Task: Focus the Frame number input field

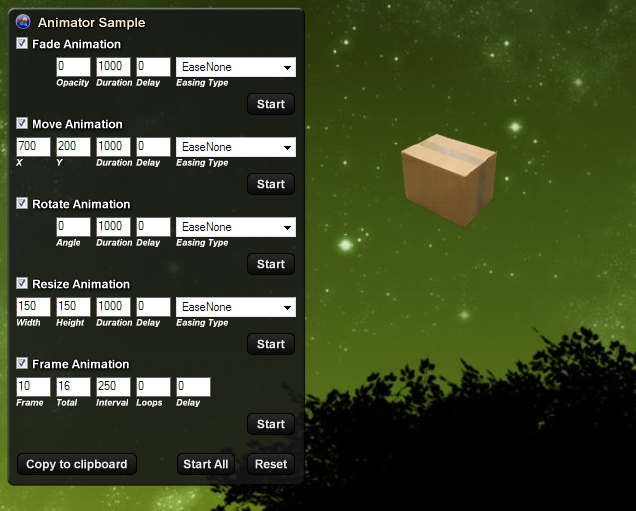Action: tap(33, 386)
